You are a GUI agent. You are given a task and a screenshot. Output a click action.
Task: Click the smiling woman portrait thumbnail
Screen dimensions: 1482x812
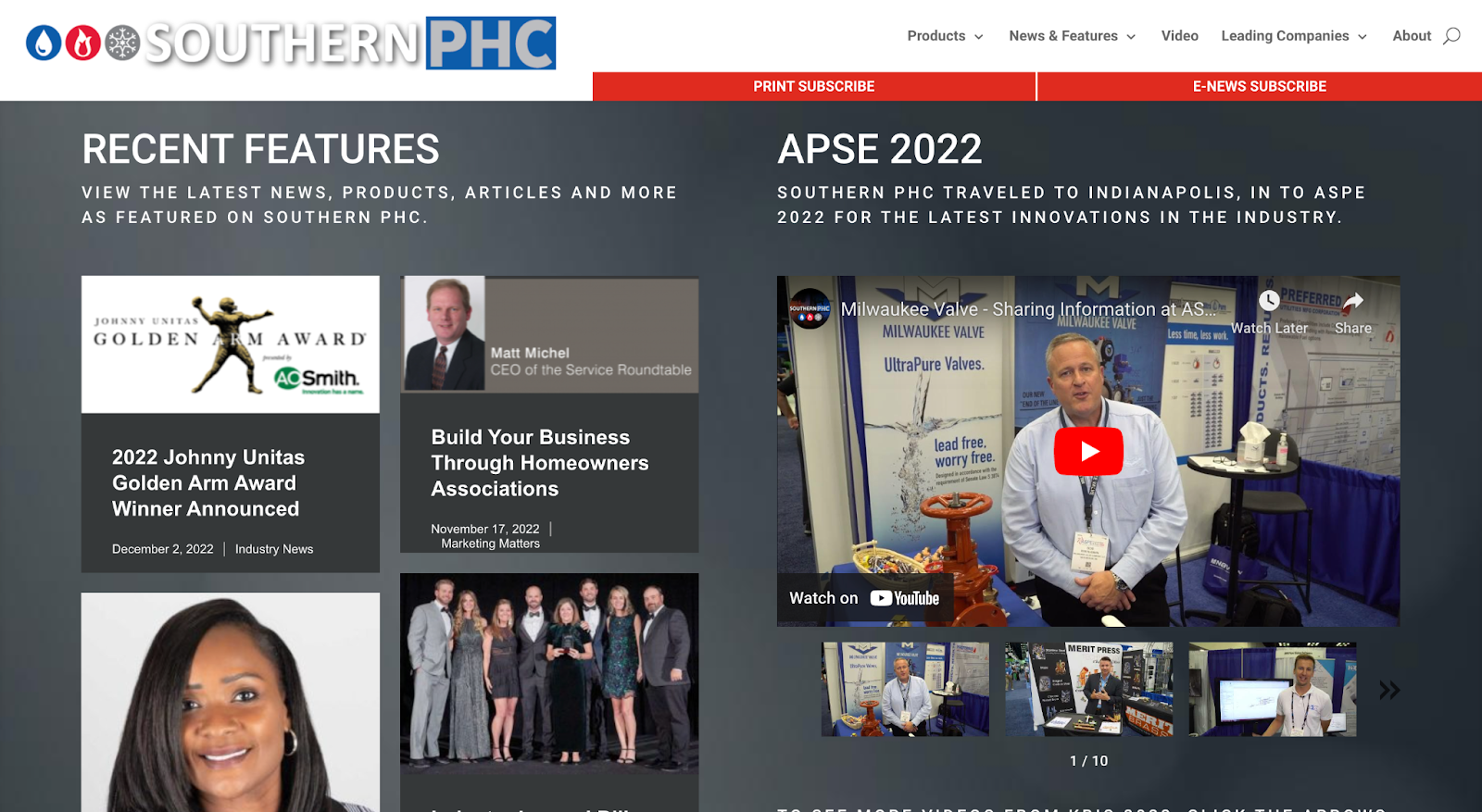click(231, 702)
